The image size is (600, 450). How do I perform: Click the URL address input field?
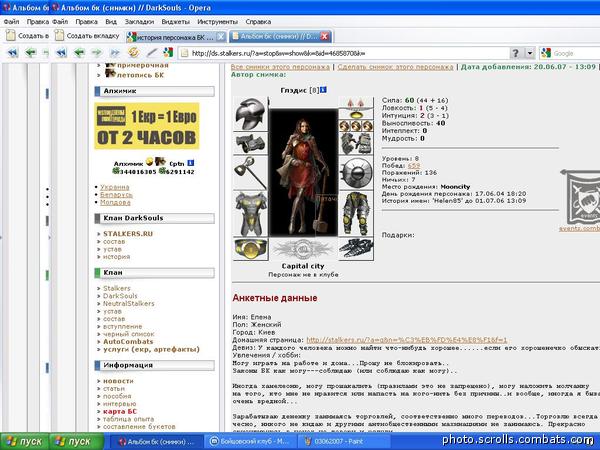pyautogui.click(x=344, y=53)
